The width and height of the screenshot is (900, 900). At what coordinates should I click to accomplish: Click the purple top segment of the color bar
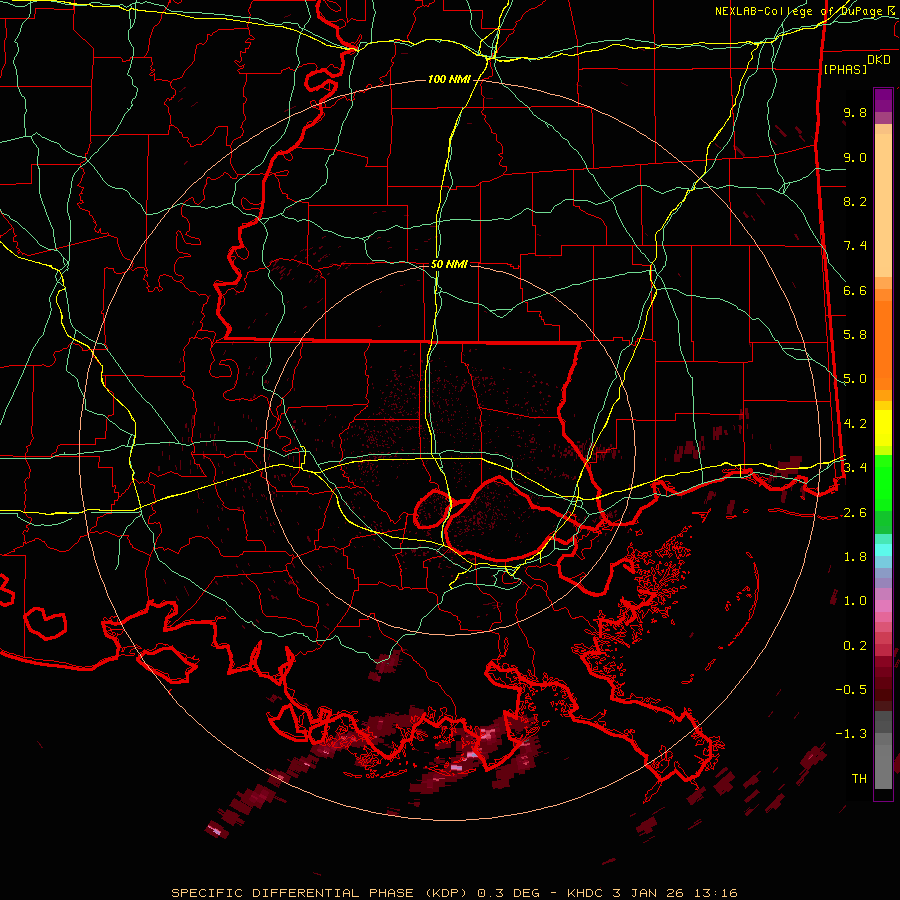click(883, 100)
